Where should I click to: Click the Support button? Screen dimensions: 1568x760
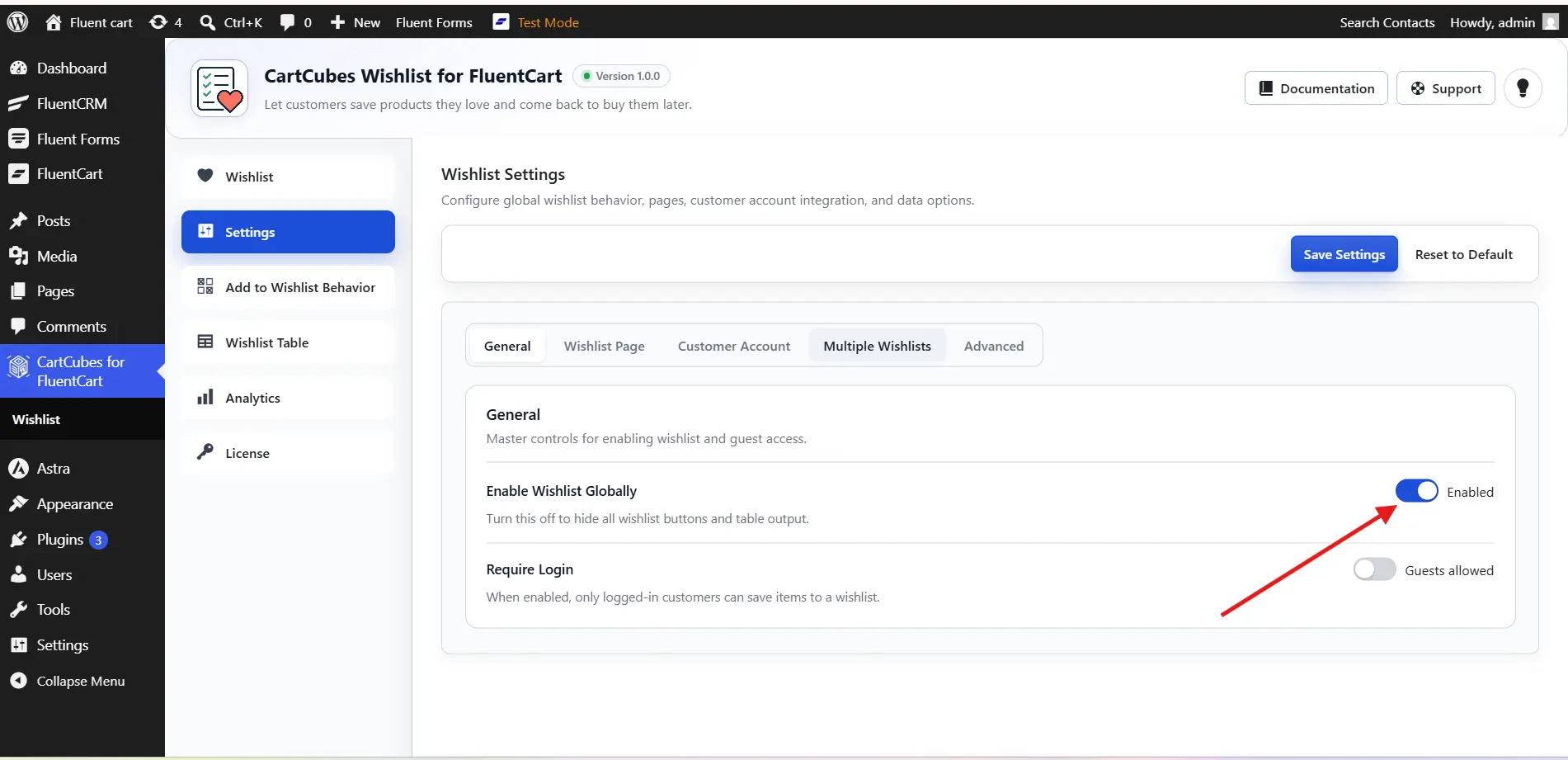1445,88
